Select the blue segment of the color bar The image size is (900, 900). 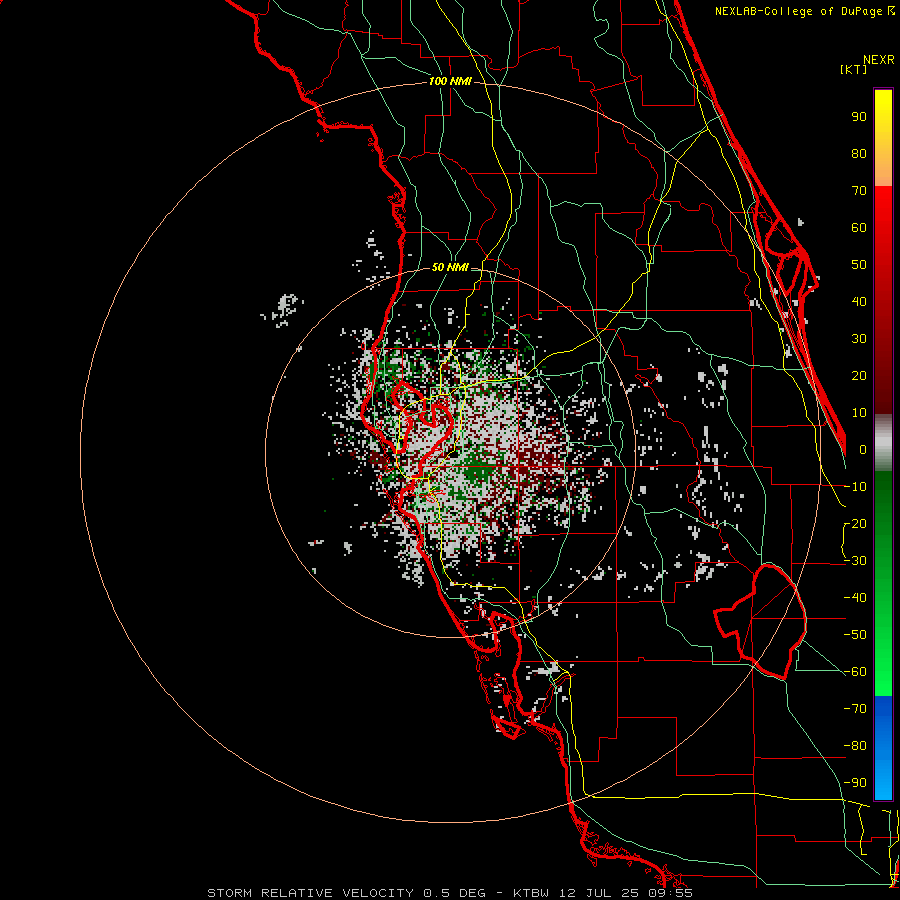883,748
